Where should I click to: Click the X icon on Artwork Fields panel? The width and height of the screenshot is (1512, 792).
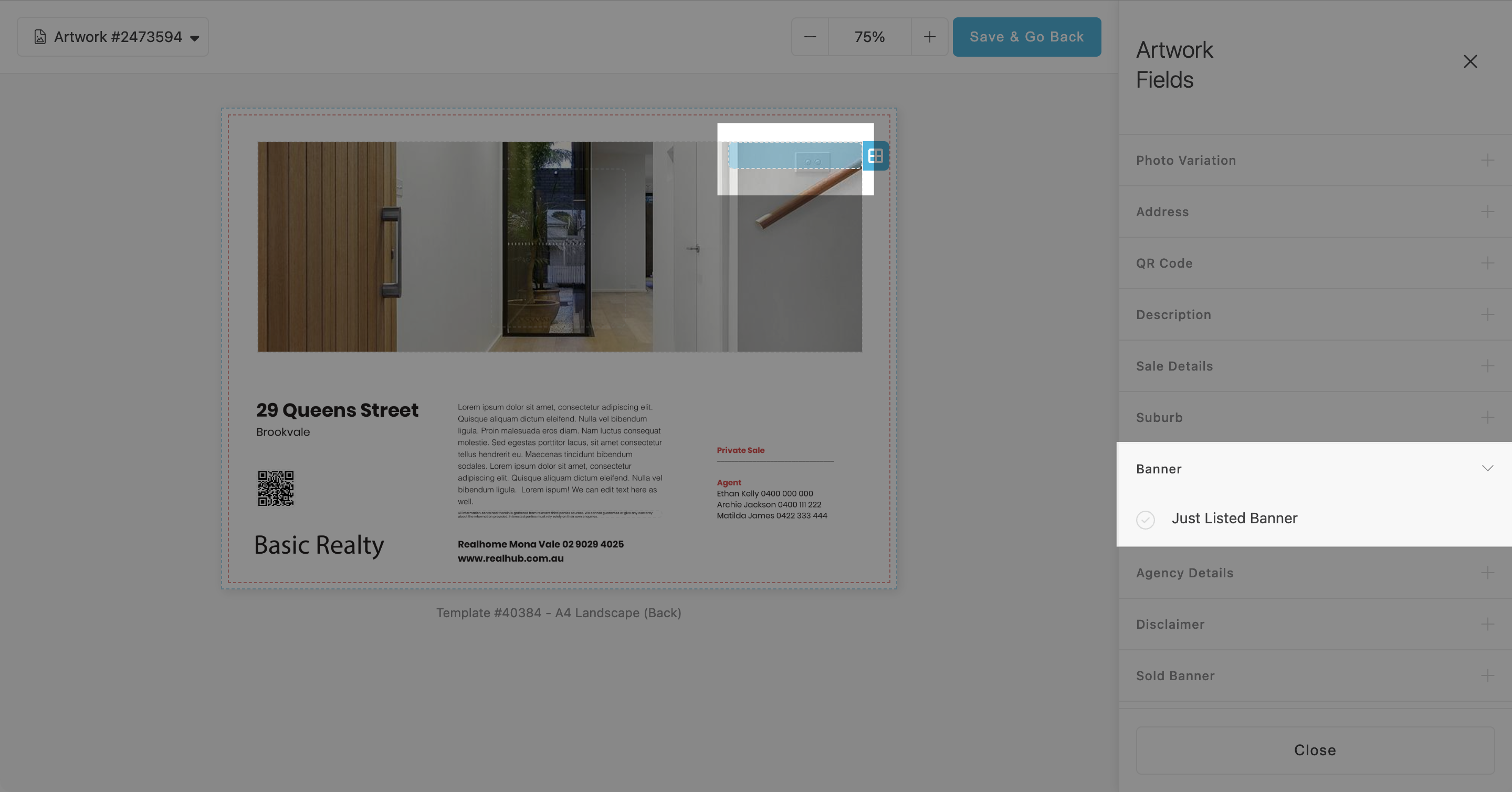1470,61
